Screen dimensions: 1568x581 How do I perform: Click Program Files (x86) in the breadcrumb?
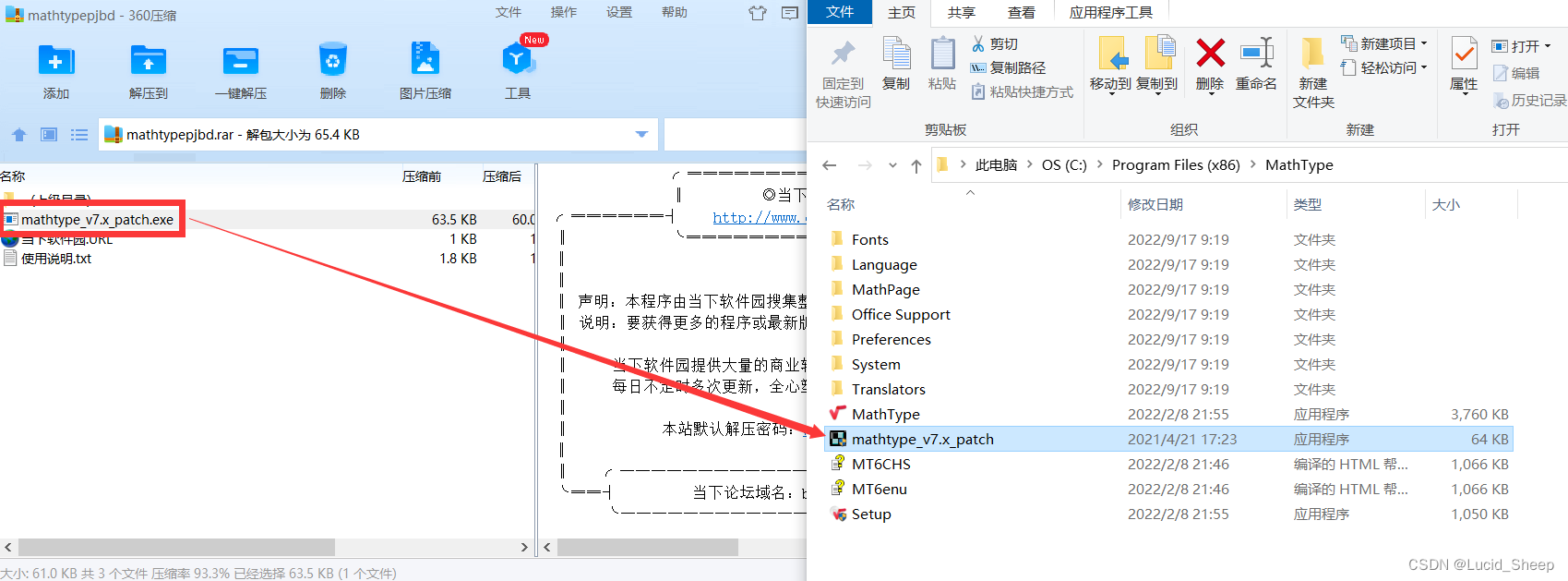pos(1176,164)
